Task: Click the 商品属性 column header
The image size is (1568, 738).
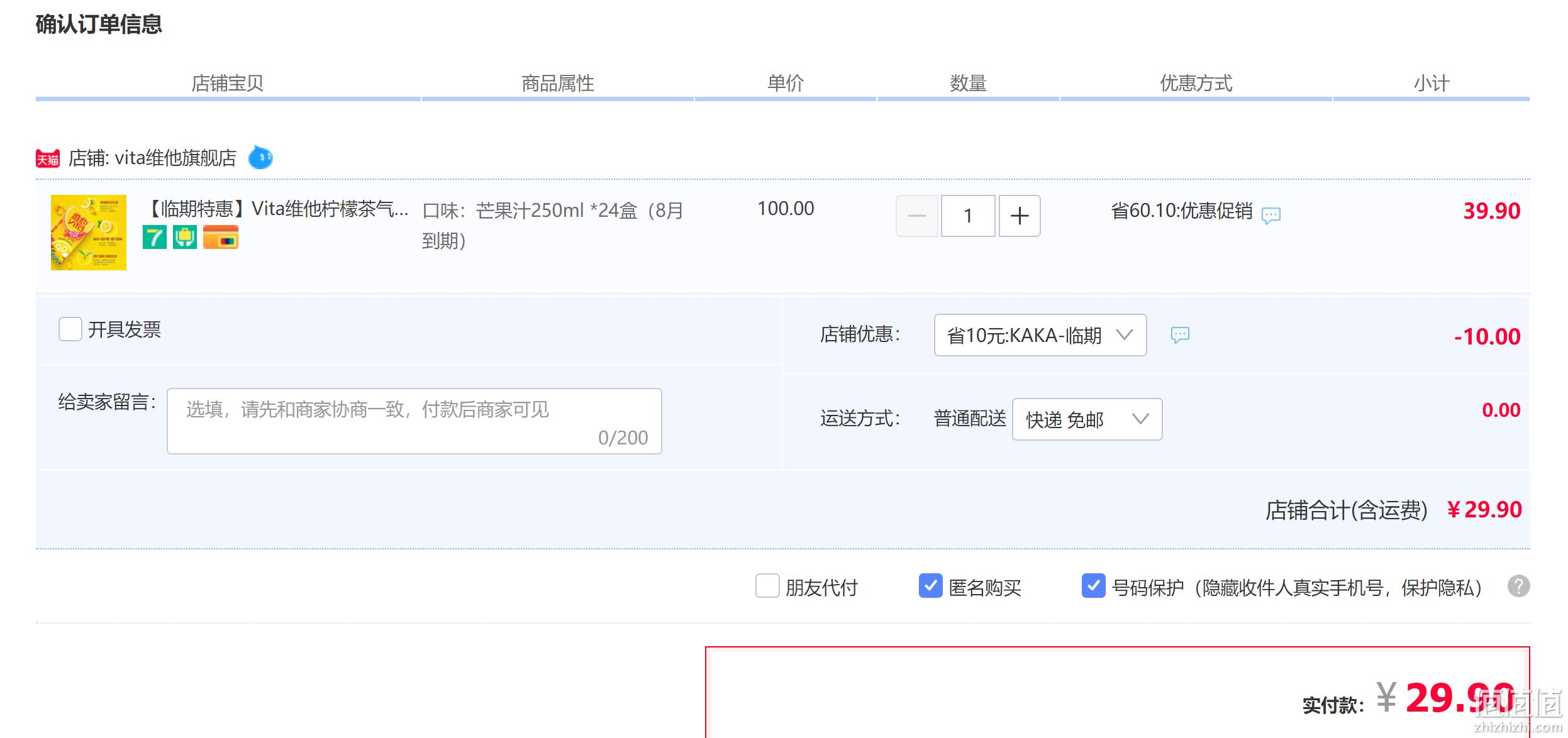Action: click(558, 83)
